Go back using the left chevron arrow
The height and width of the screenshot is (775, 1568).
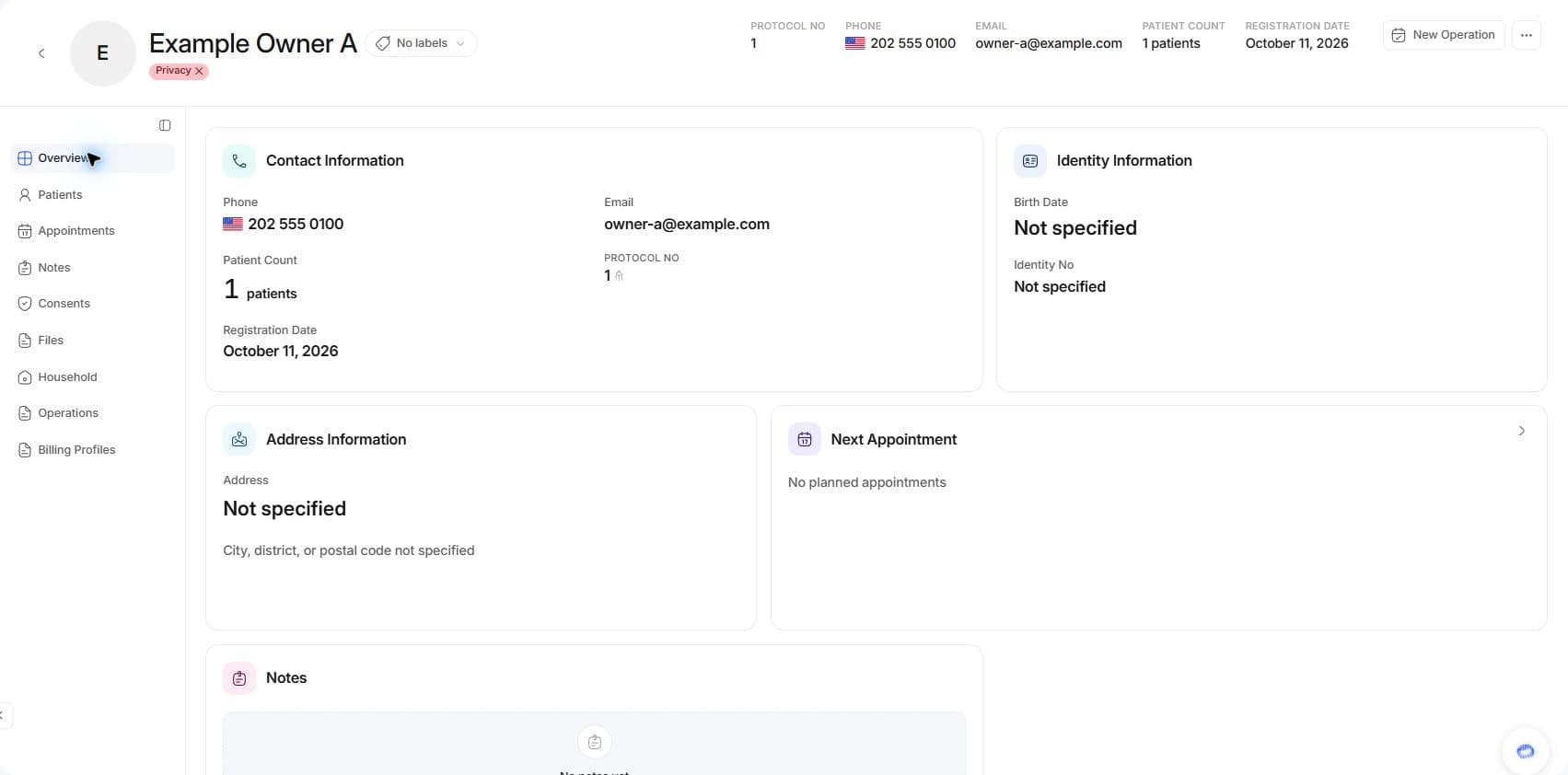(41, 53)
